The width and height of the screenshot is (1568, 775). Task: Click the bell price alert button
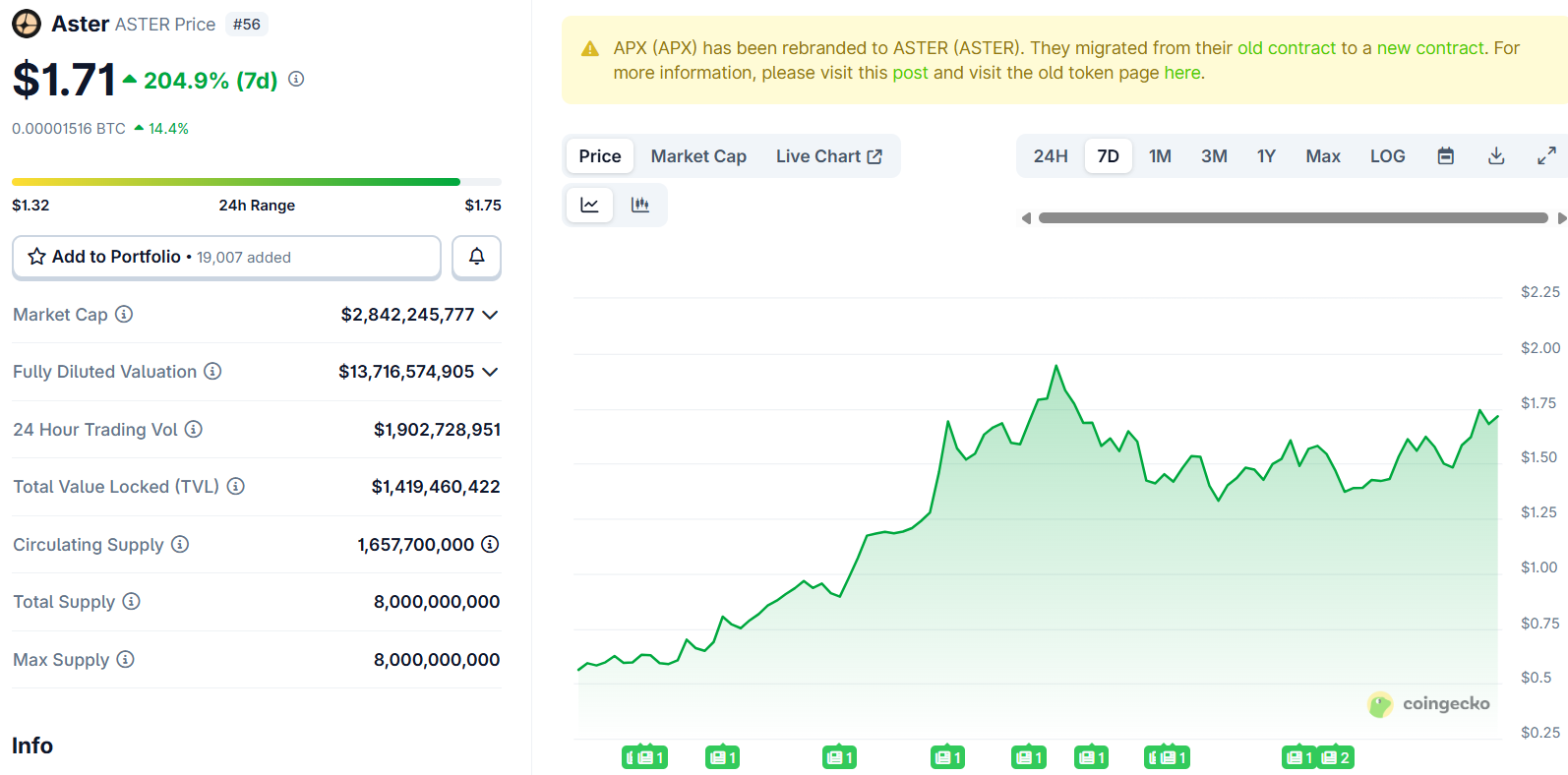click(476, 257)
